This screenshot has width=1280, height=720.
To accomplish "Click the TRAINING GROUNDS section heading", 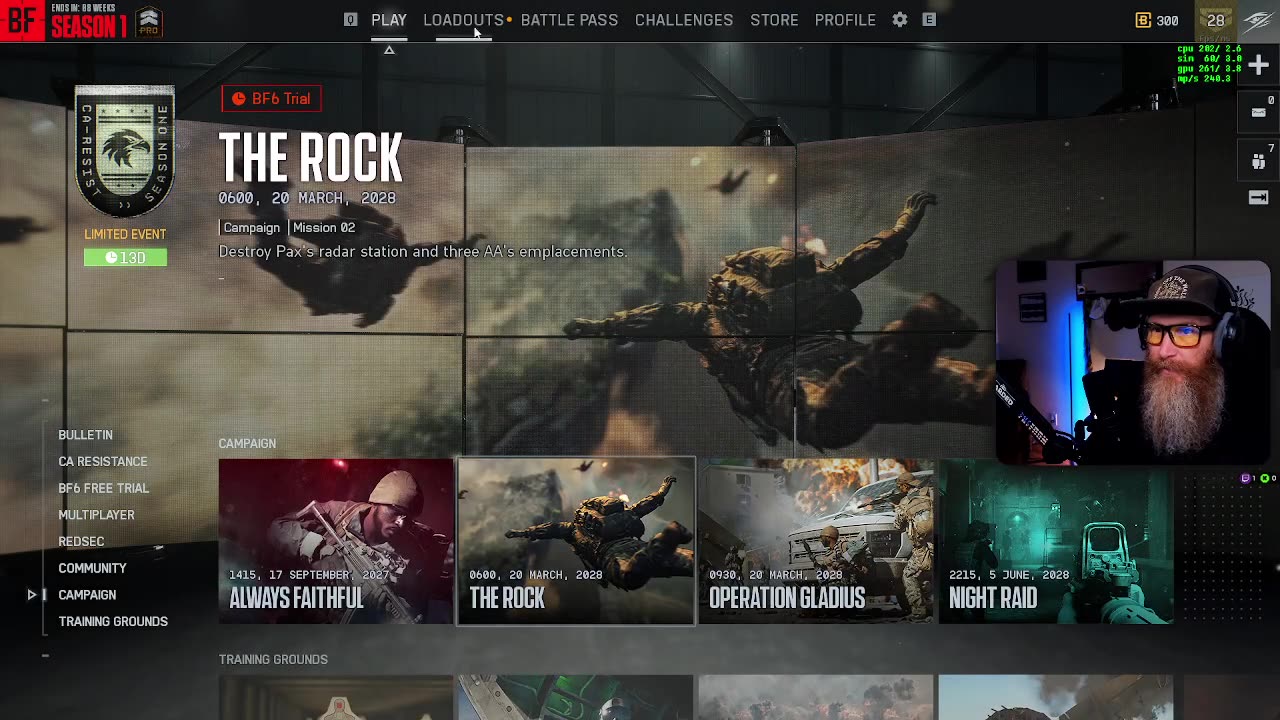I will (273, 659).
